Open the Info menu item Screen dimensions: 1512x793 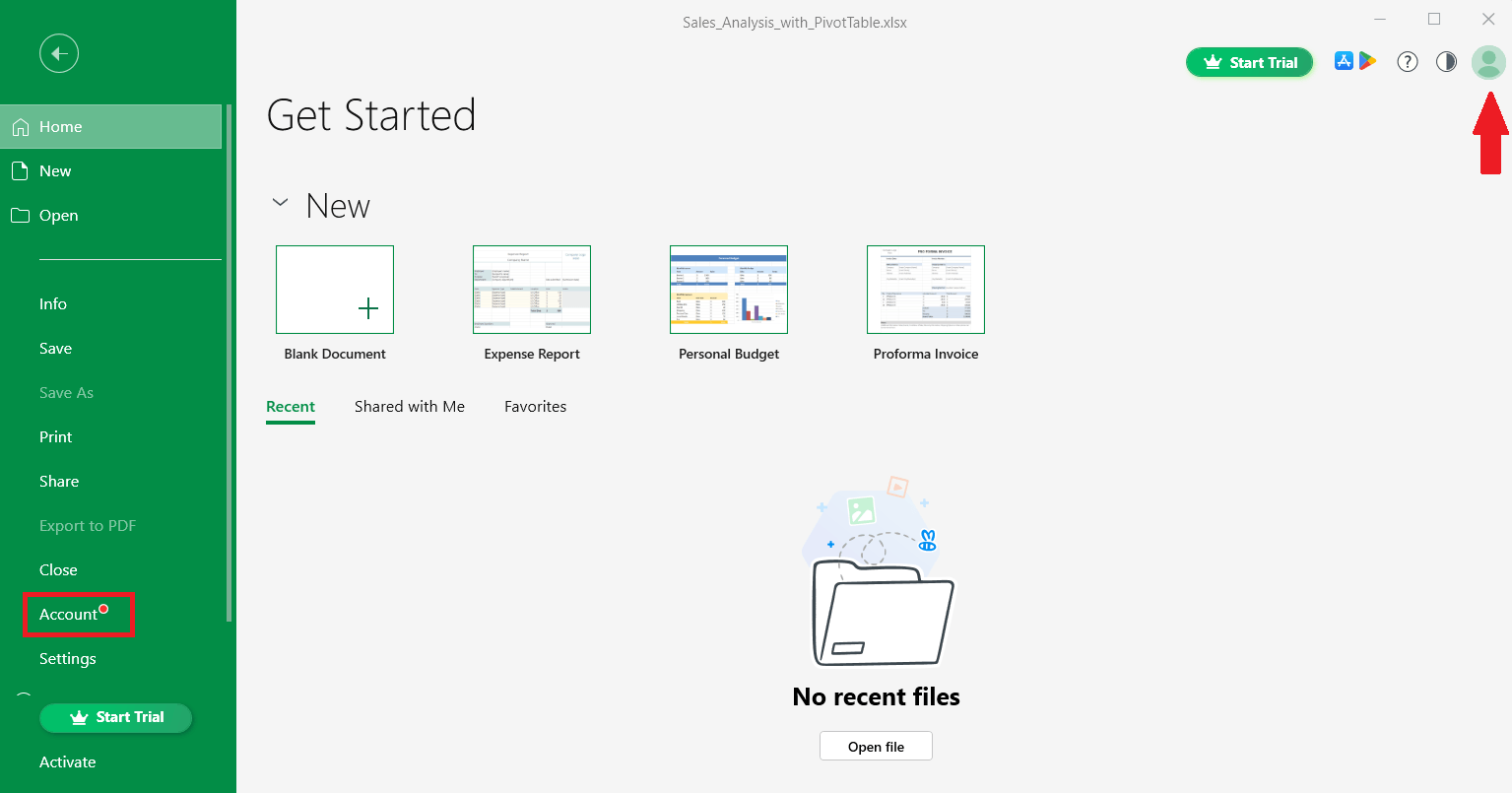(x=53, y=304)
